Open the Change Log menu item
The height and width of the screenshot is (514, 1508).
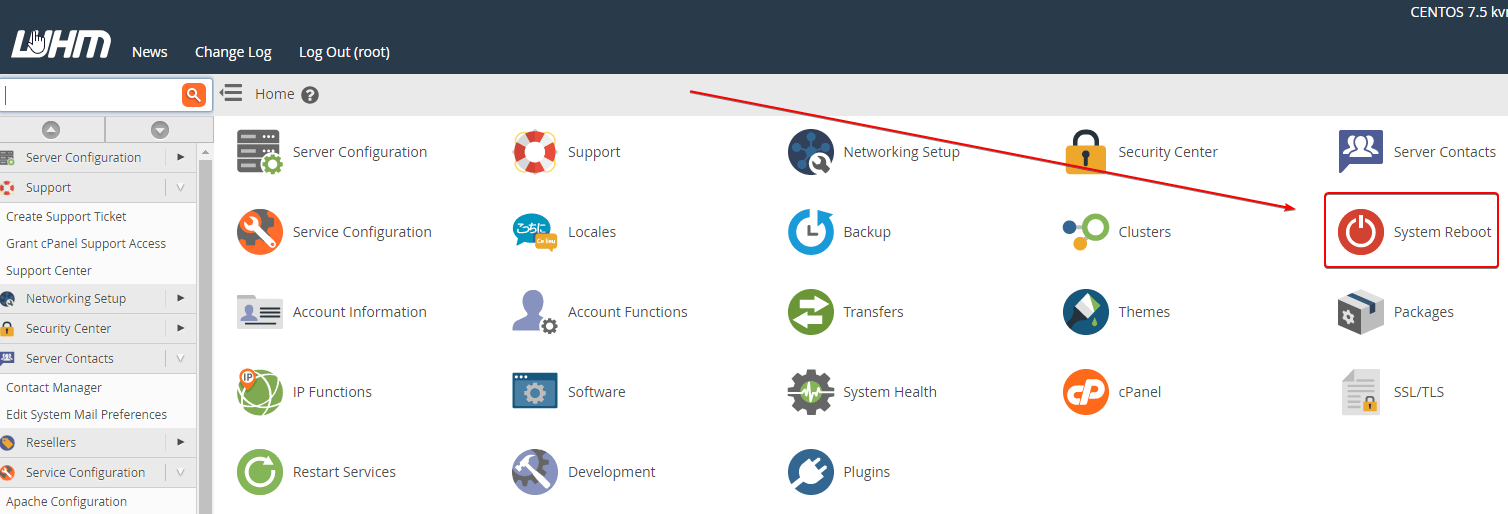[x=233, y=52]
